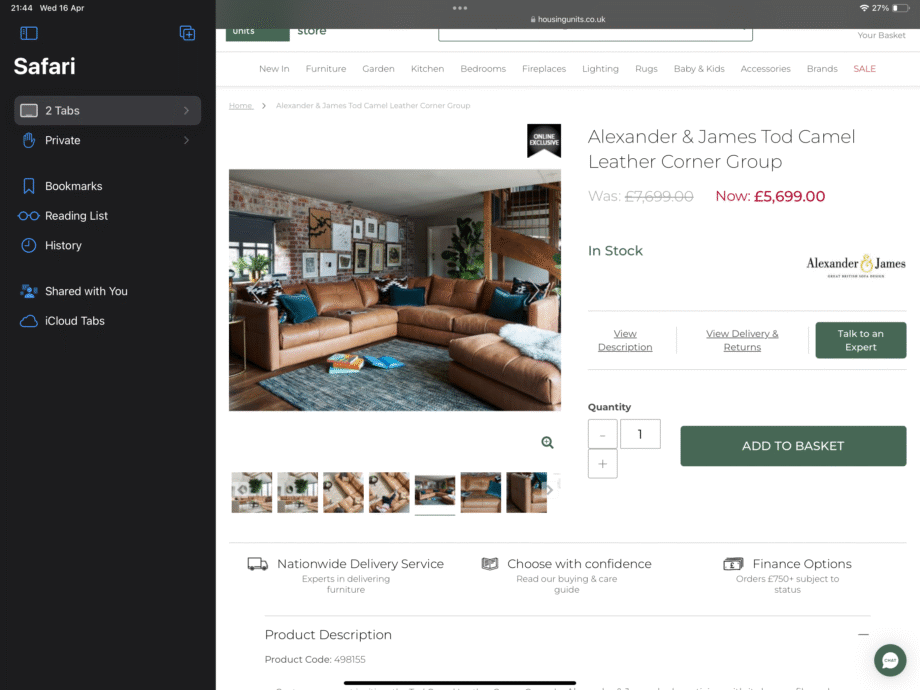Click the Talk to an Expert button
Image resolution: width=920 pixels, height=690 pixels.
click(861, 340)
